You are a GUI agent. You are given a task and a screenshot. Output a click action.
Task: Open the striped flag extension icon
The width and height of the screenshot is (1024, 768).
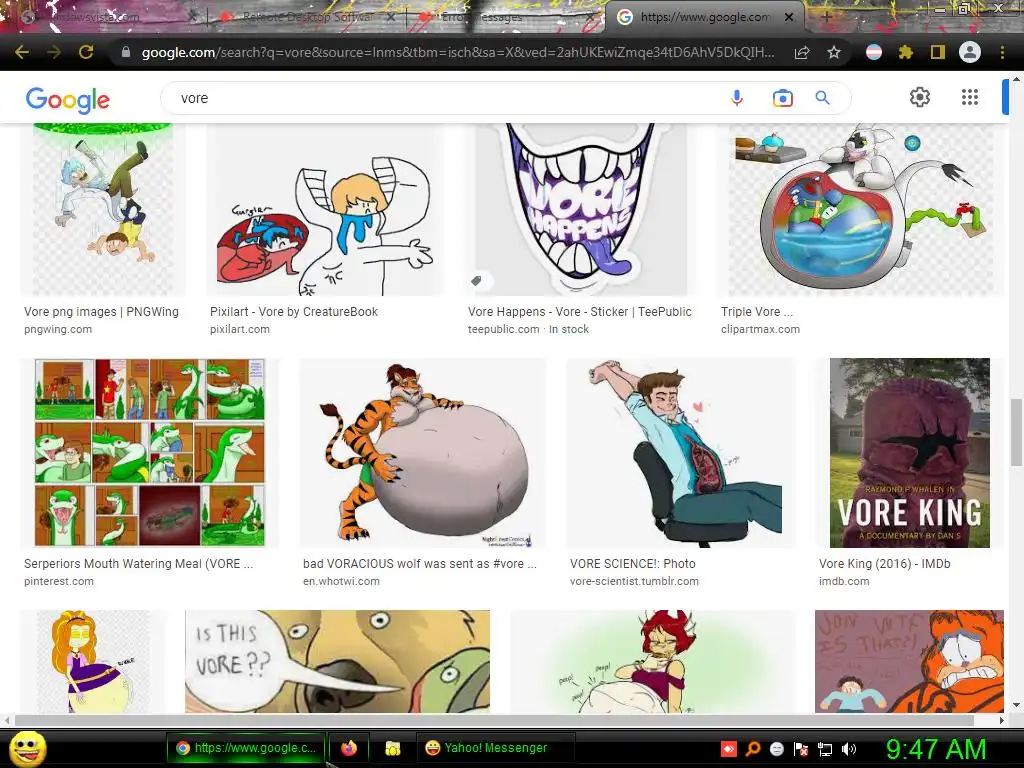coord(874,52)
